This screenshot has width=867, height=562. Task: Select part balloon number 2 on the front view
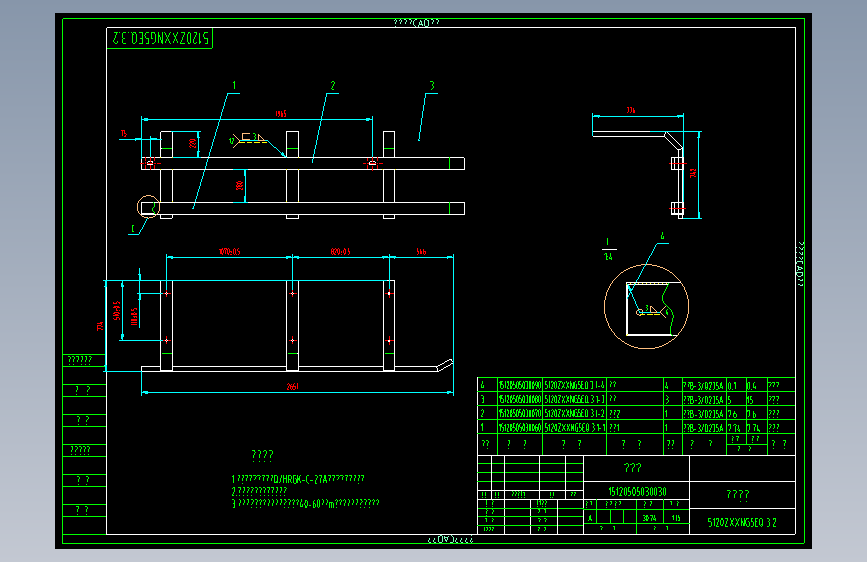(x=332, y=85)
